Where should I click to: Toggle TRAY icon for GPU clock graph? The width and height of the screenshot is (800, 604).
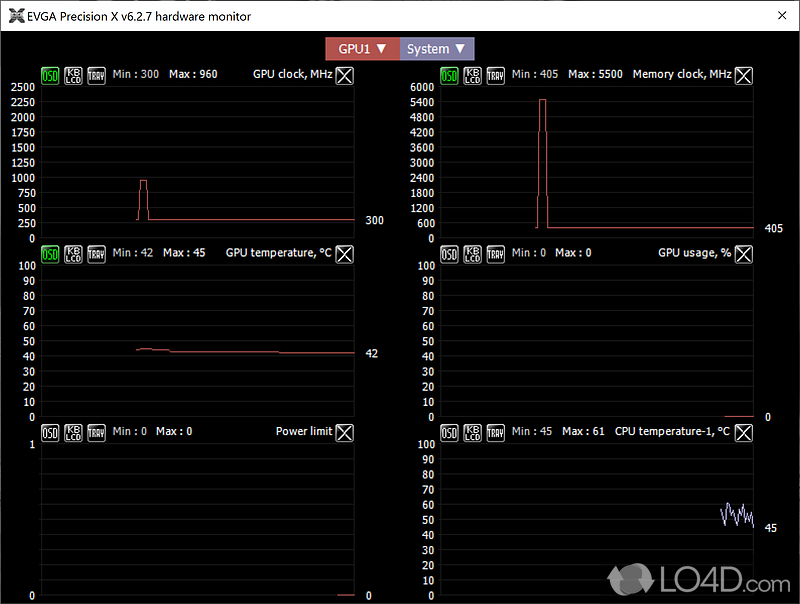tap(96, 76)
